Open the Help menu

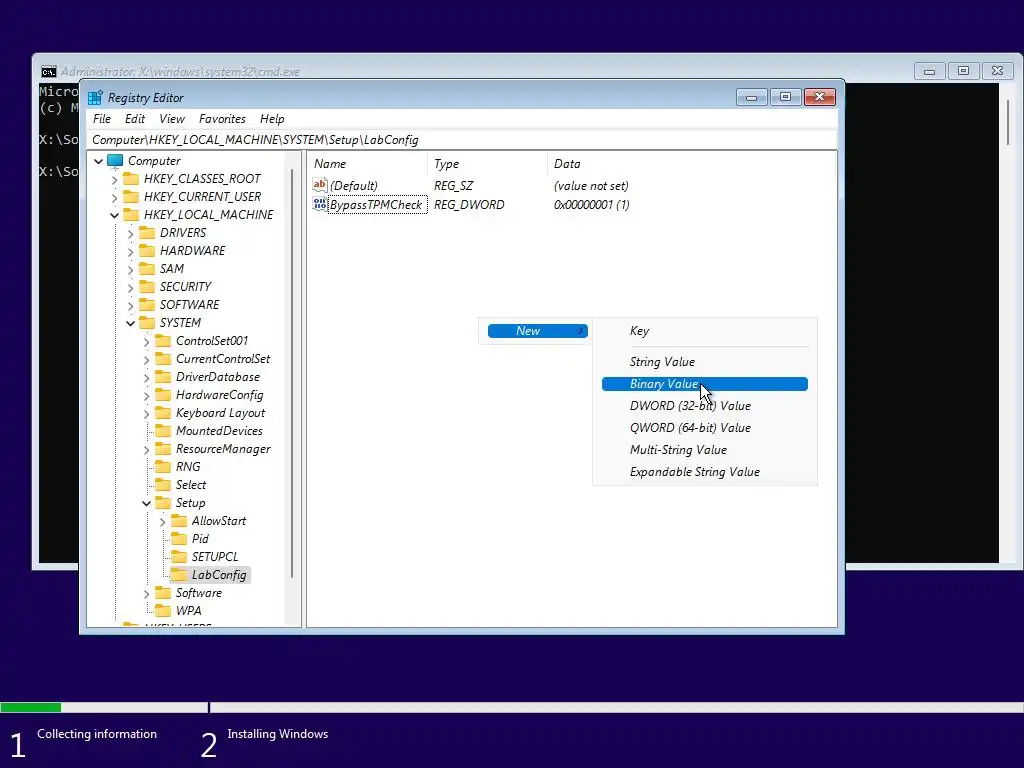(272, 119)
